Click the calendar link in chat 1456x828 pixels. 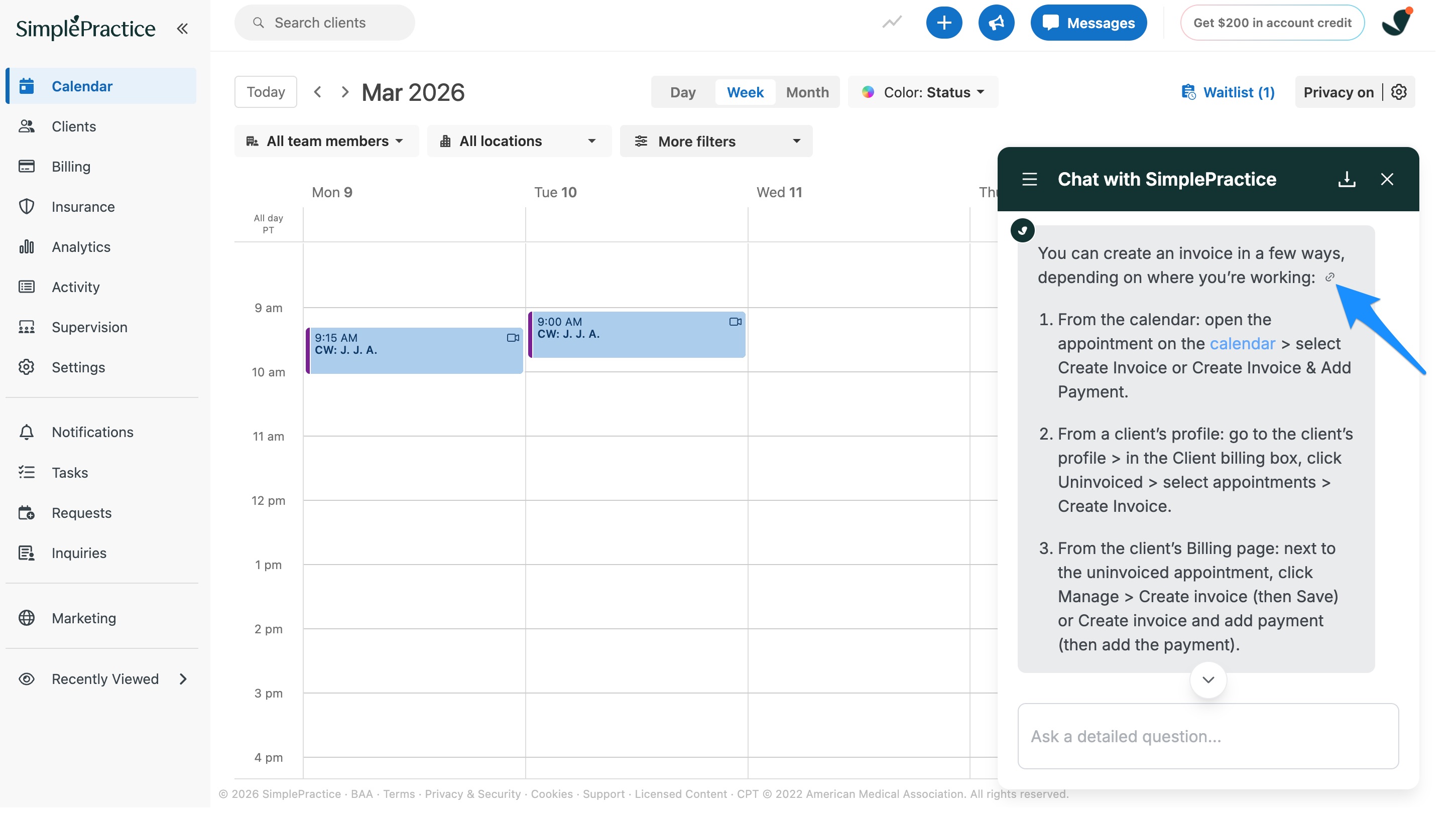(x=1242, y=343)
